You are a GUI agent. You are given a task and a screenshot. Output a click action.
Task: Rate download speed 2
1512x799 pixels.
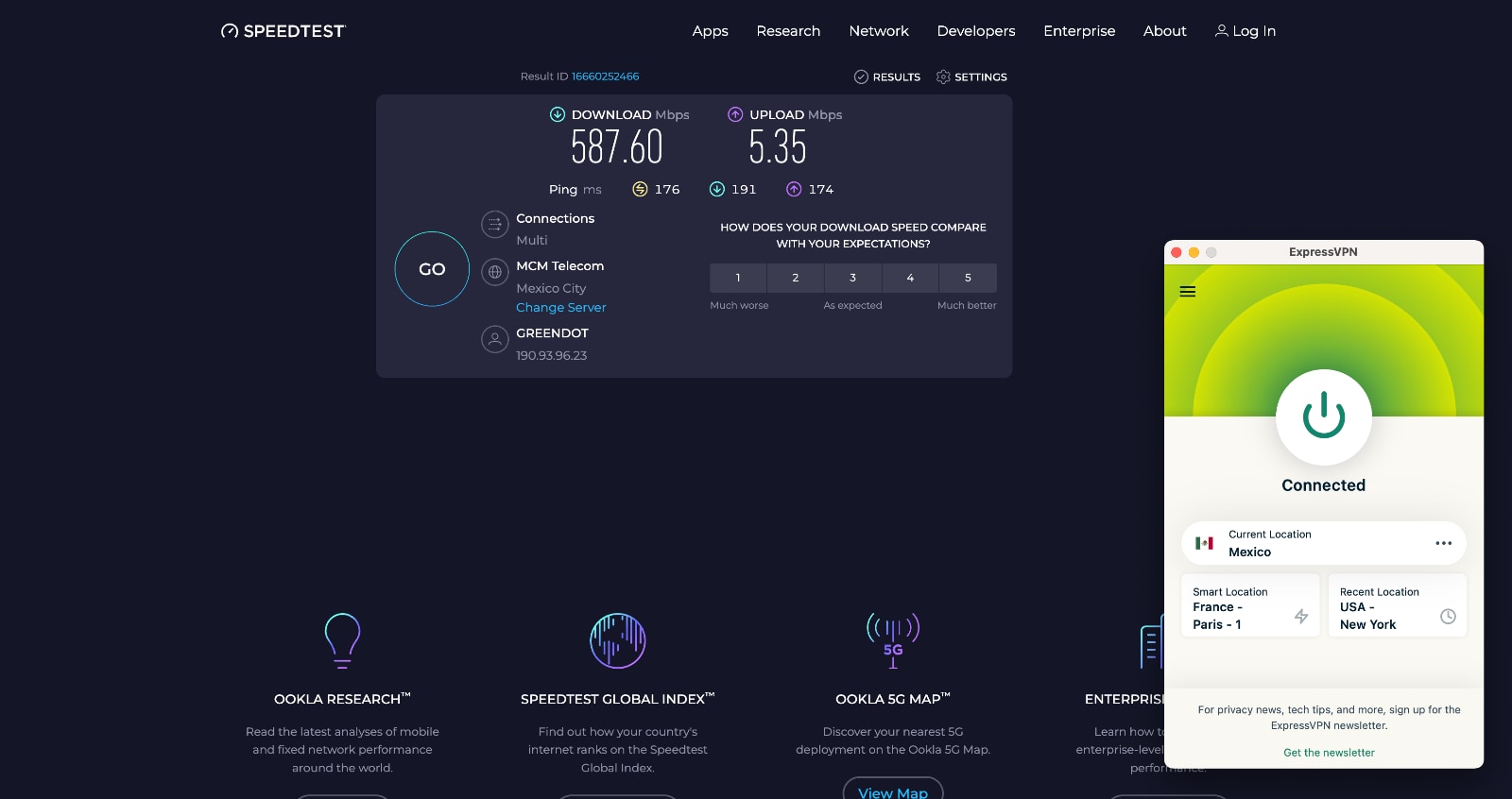tap(796, 278)
